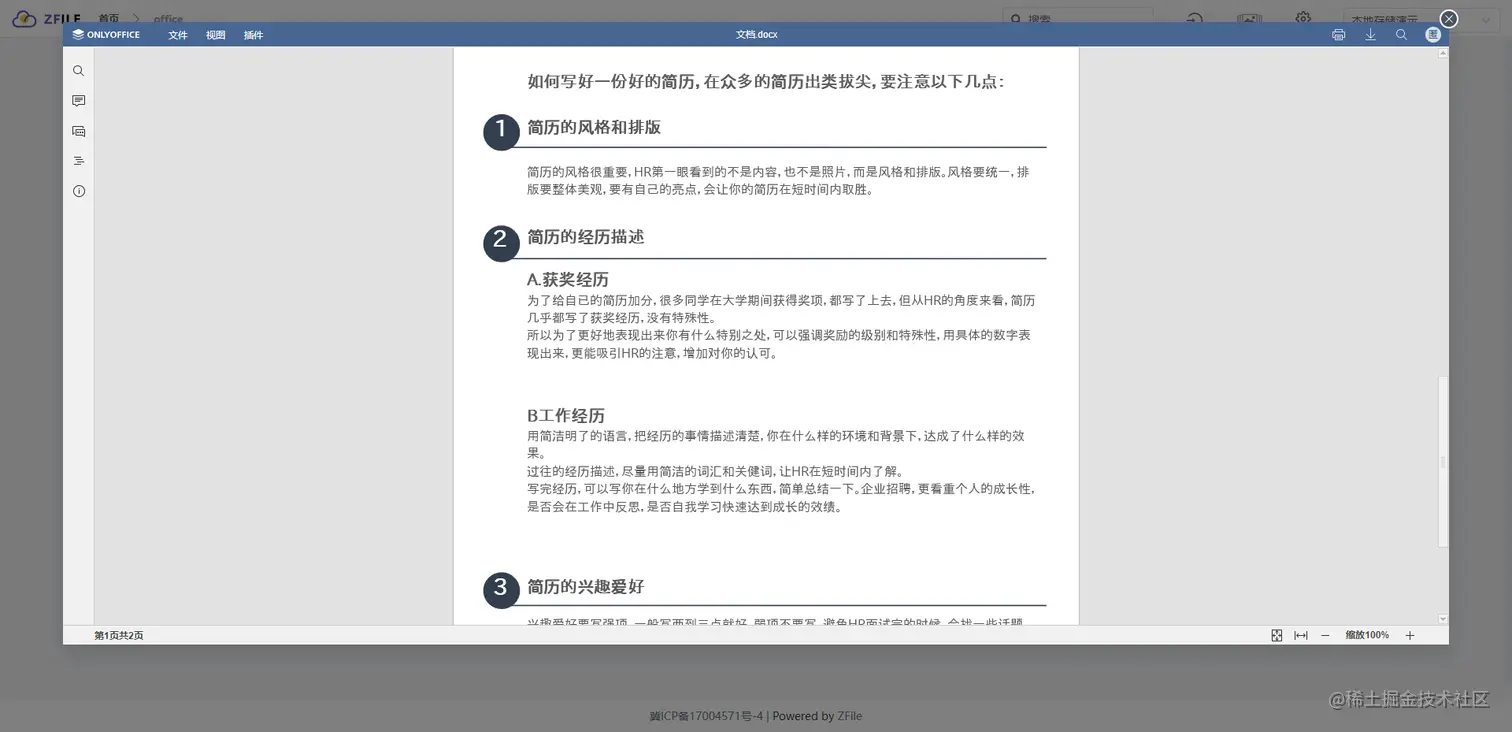Click subheading B.工作经历

[566, 415]
